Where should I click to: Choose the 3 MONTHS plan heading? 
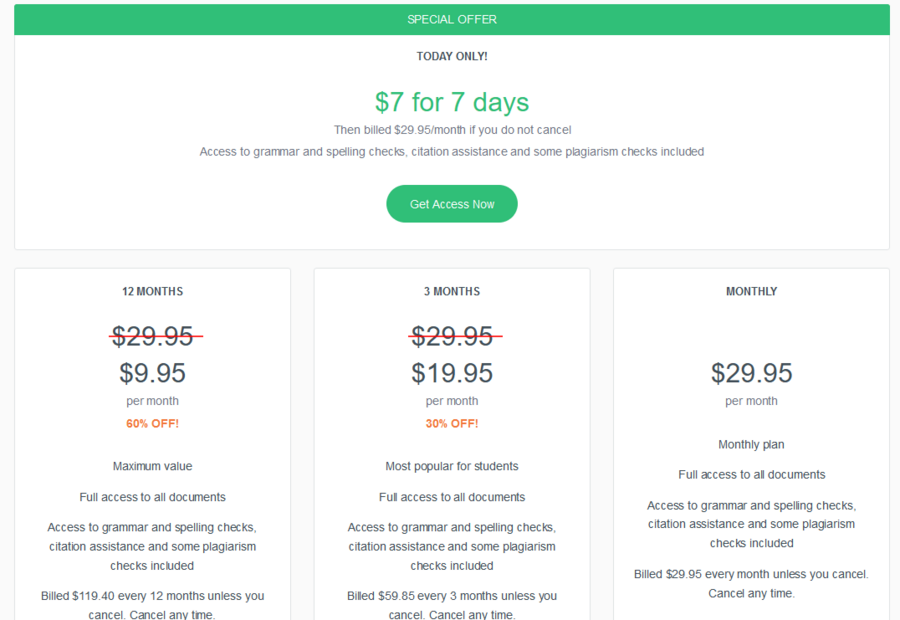pos(452,292)
